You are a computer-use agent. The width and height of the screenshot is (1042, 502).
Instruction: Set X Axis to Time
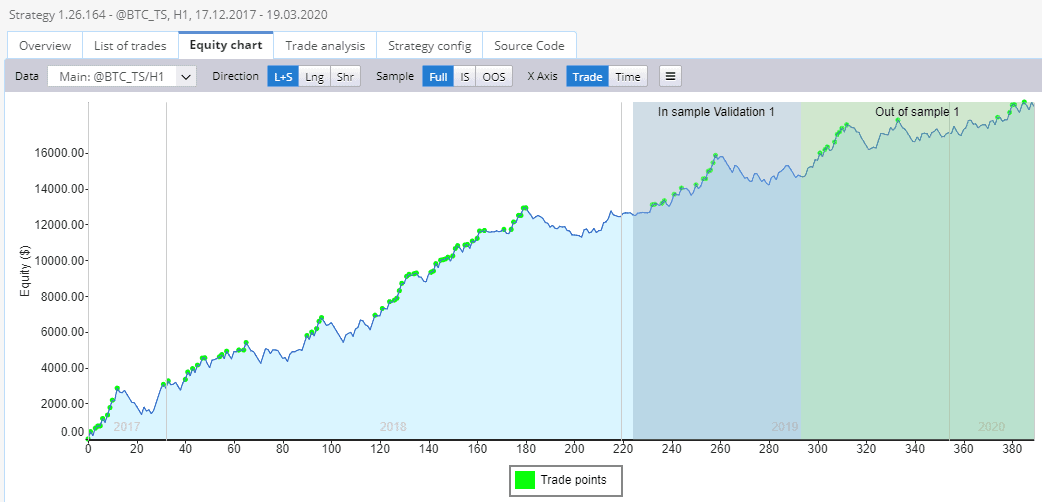point(627,76)
